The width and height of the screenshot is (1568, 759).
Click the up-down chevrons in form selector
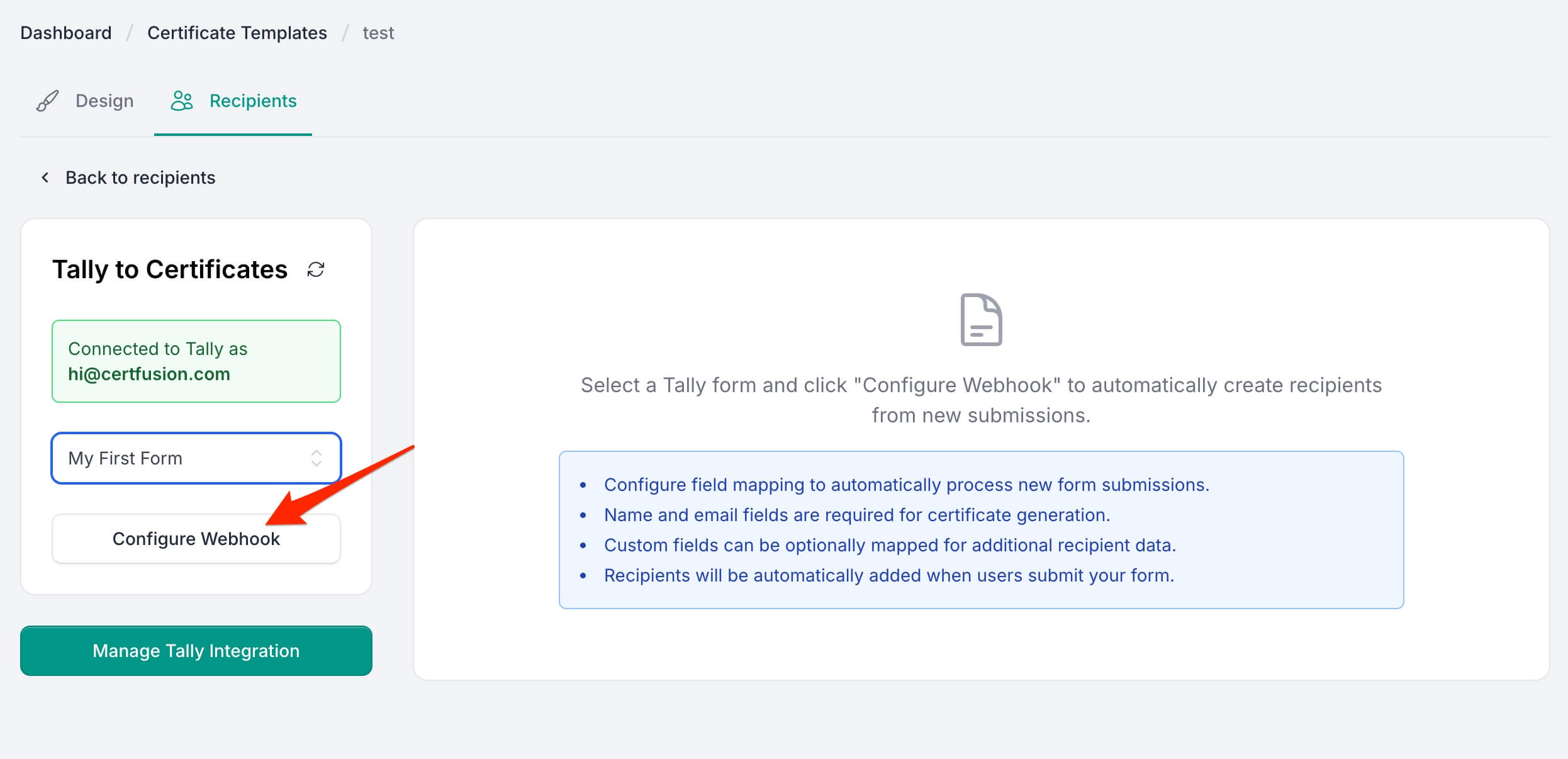click(316, 458)
